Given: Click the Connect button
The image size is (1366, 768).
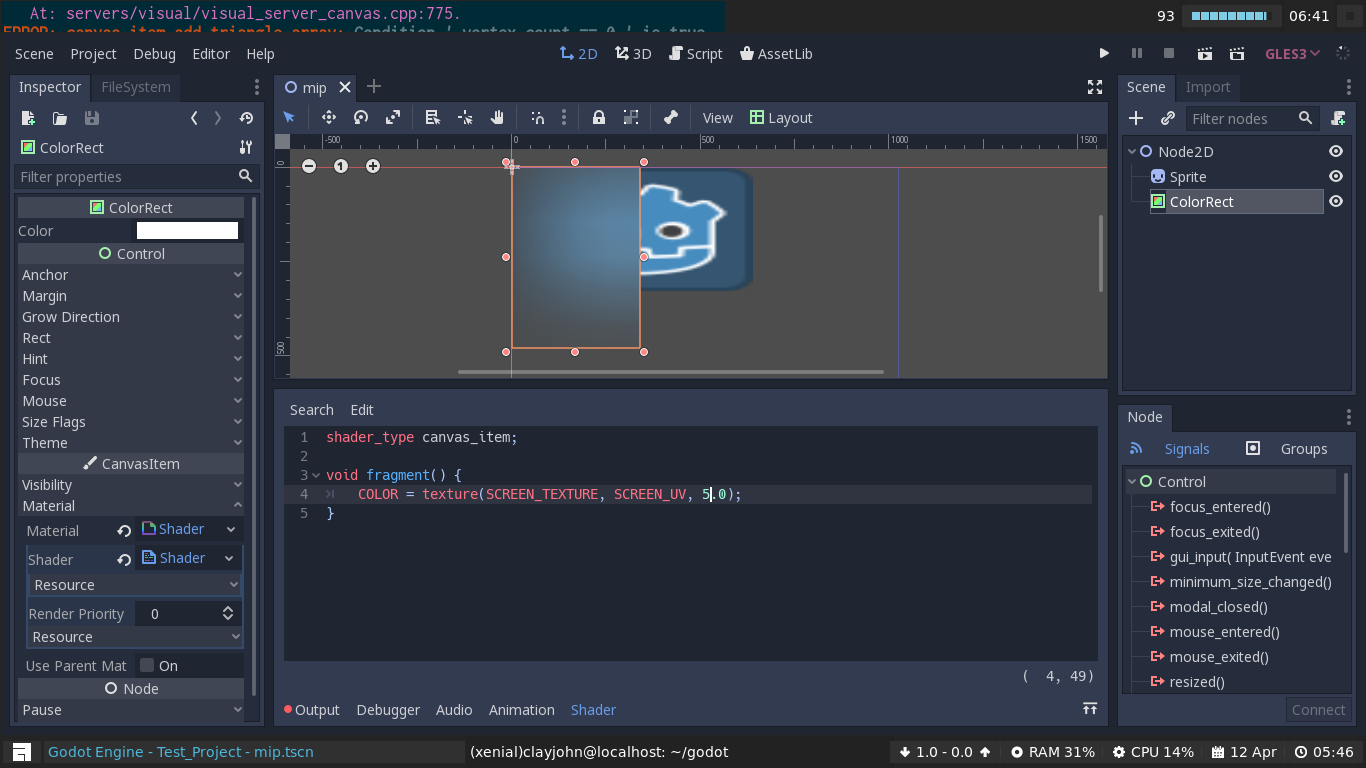Looking at the screenshot, I should tap(1318, 709).
